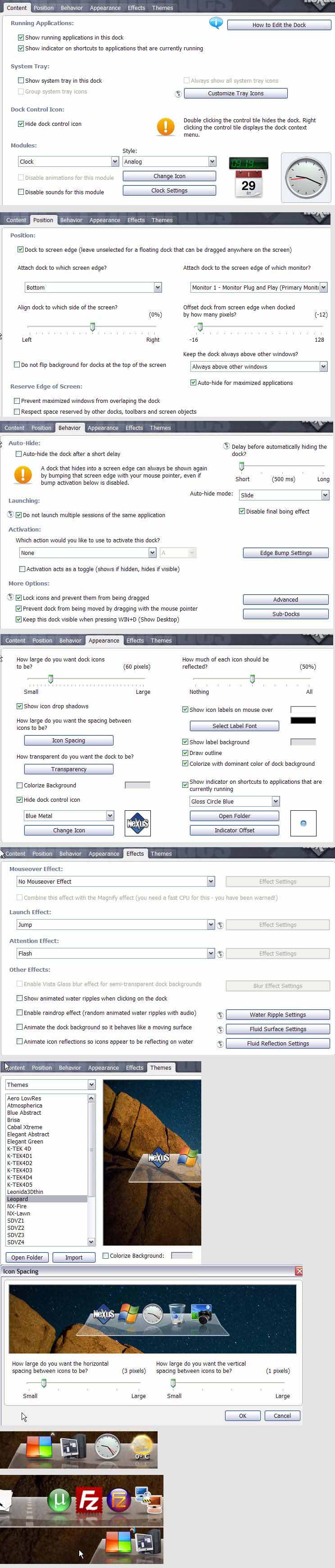Click the currently selected Behavior tab

click(69, 428)
